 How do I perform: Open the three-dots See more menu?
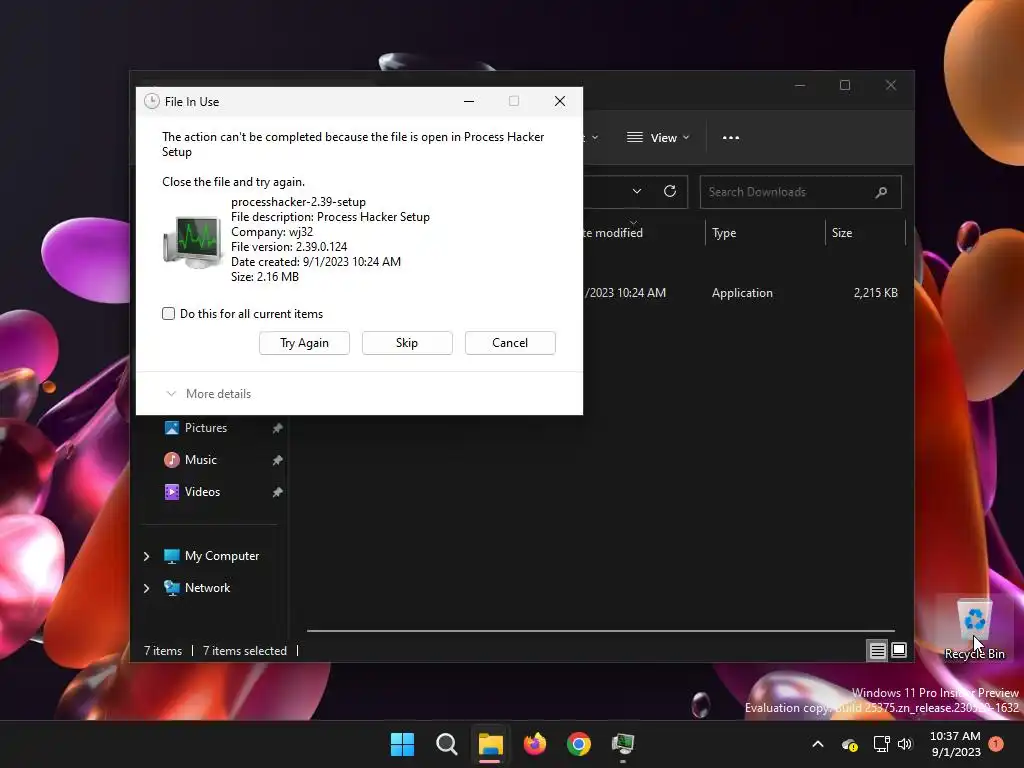(x=731, y=138)
